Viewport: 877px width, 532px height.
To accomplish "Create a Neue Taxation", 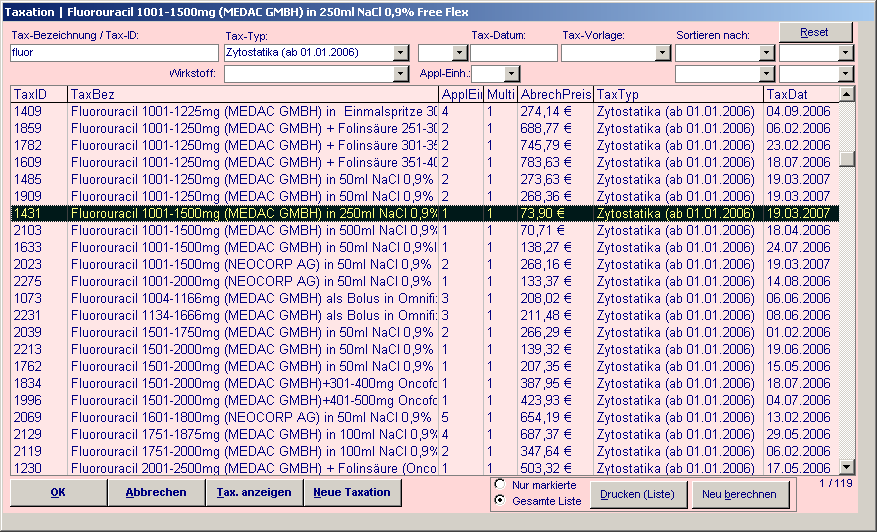I will [352, 492].
